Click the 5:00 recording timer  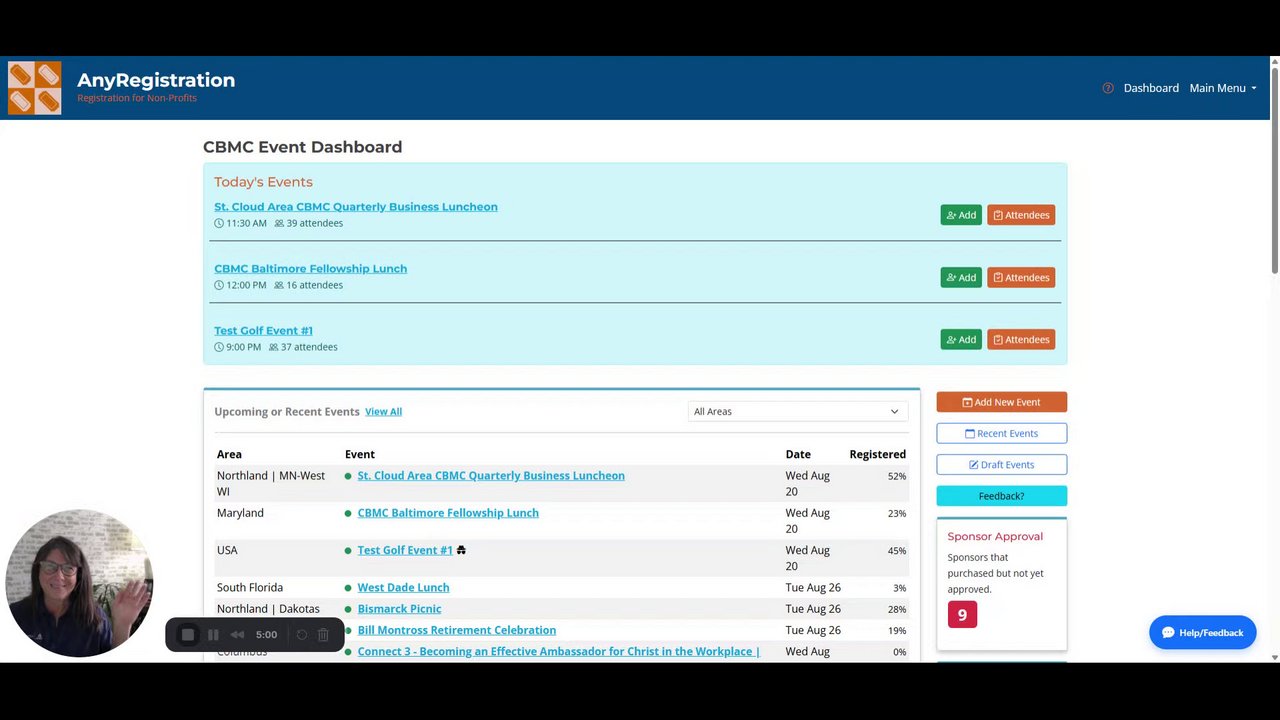[266, 635]
